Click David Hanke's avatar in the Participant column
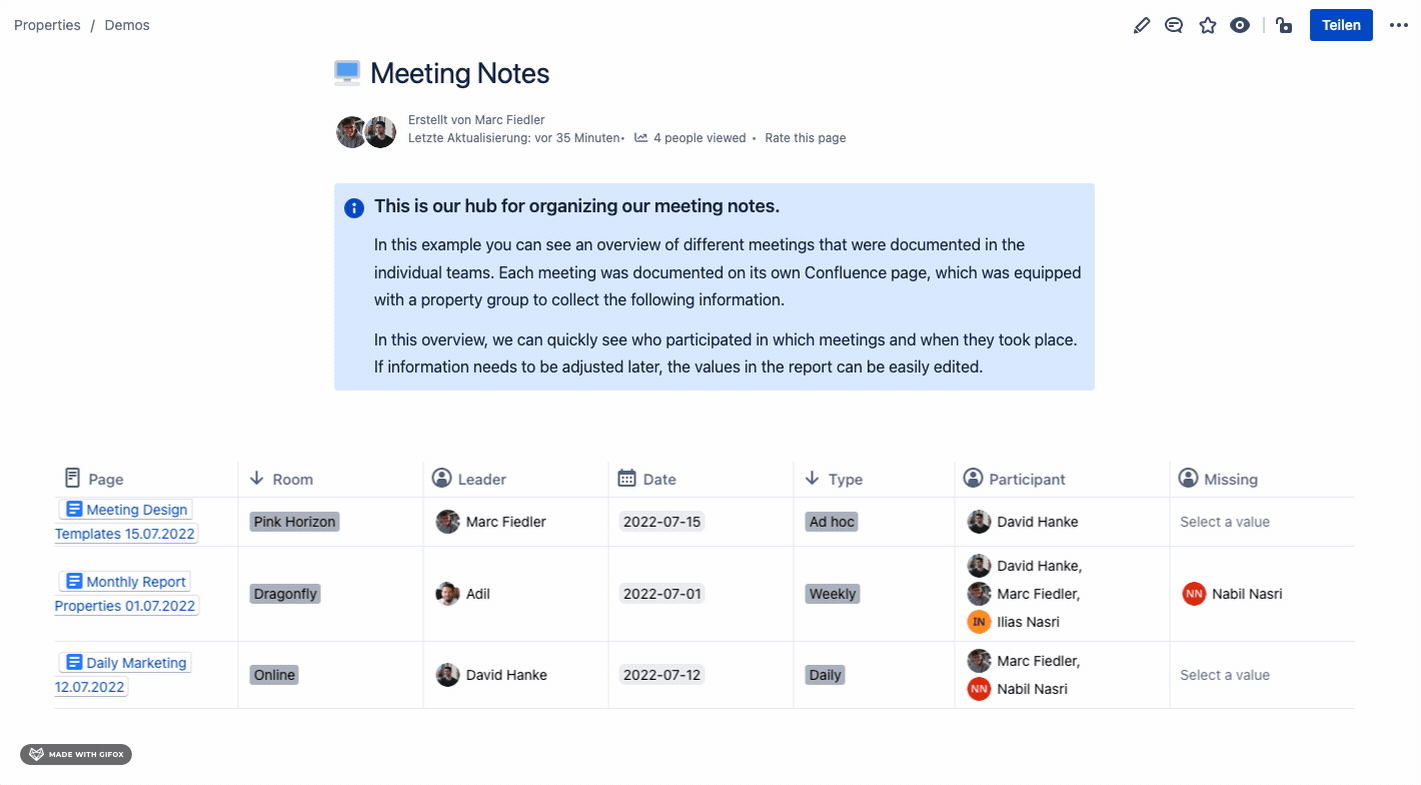 pos(977,521)
